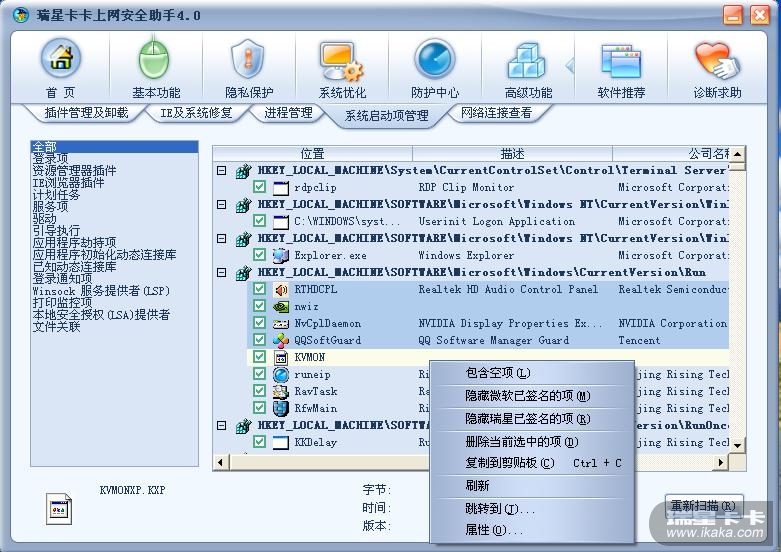Viewport: 781px width, 552px height.
Task: Click vertical scrollbar down arrow
Action: (738, 445)
